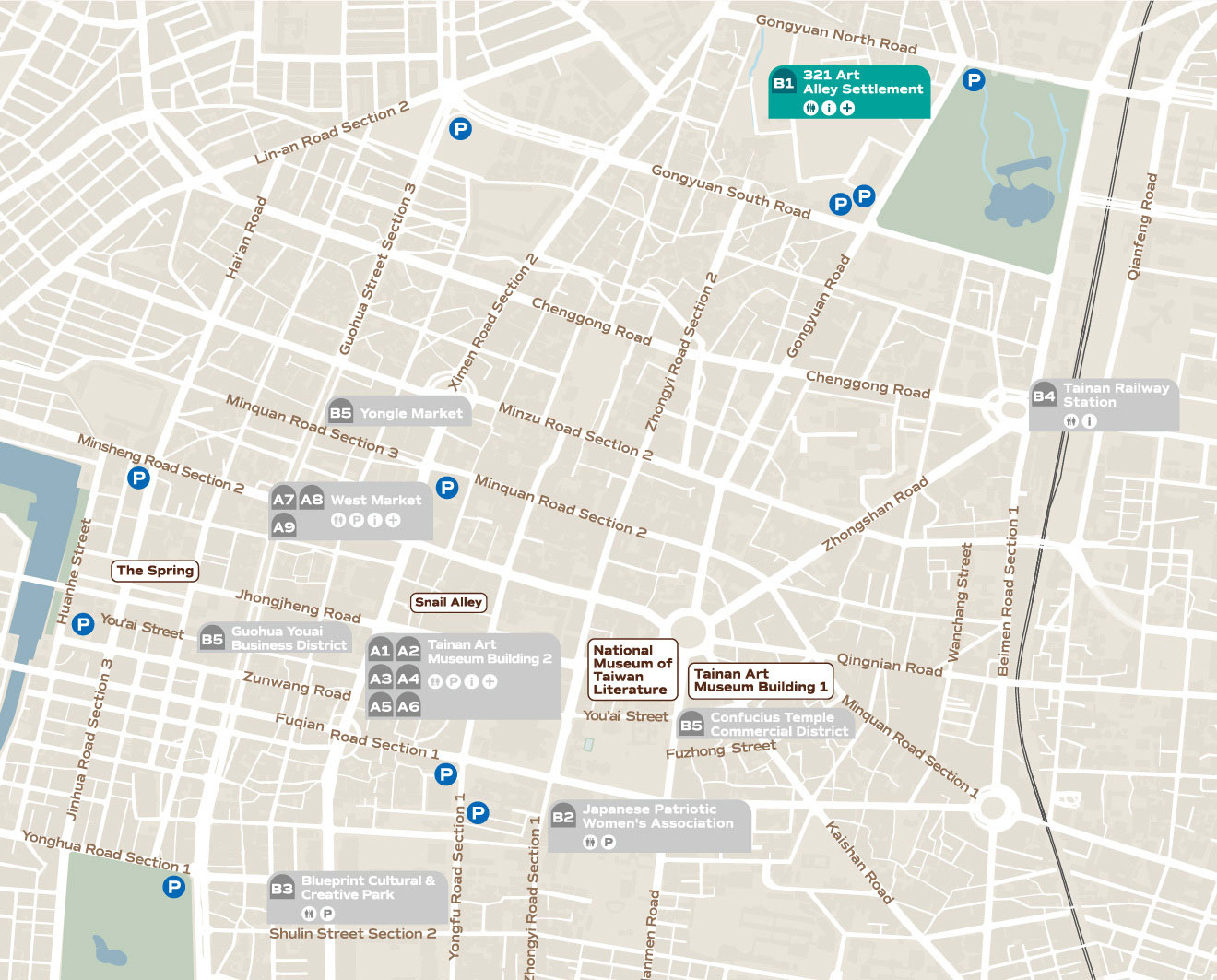The height and width of the screenshot is (980, 1217).
Task: Click the parking icon next to Yongfu Road Section 1
Action: (478, 812)
